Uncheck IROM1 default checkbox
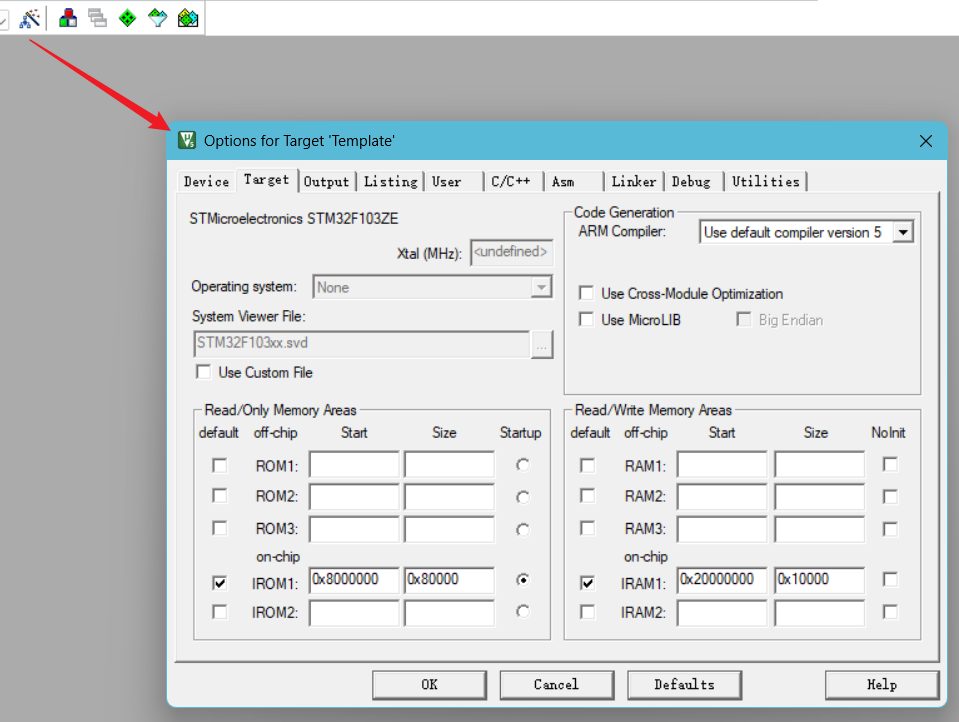 click(x=220, y=583)
